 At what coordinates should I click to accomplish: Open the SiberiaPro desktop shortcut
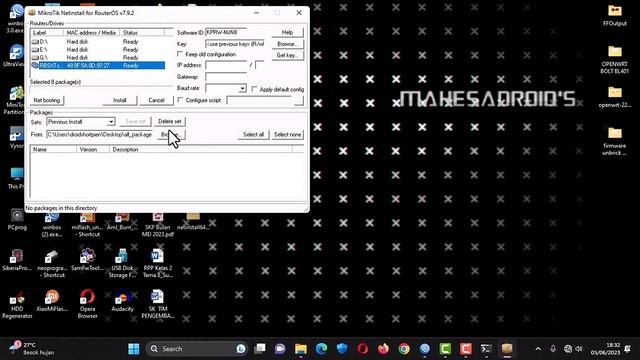pos(17,260)
